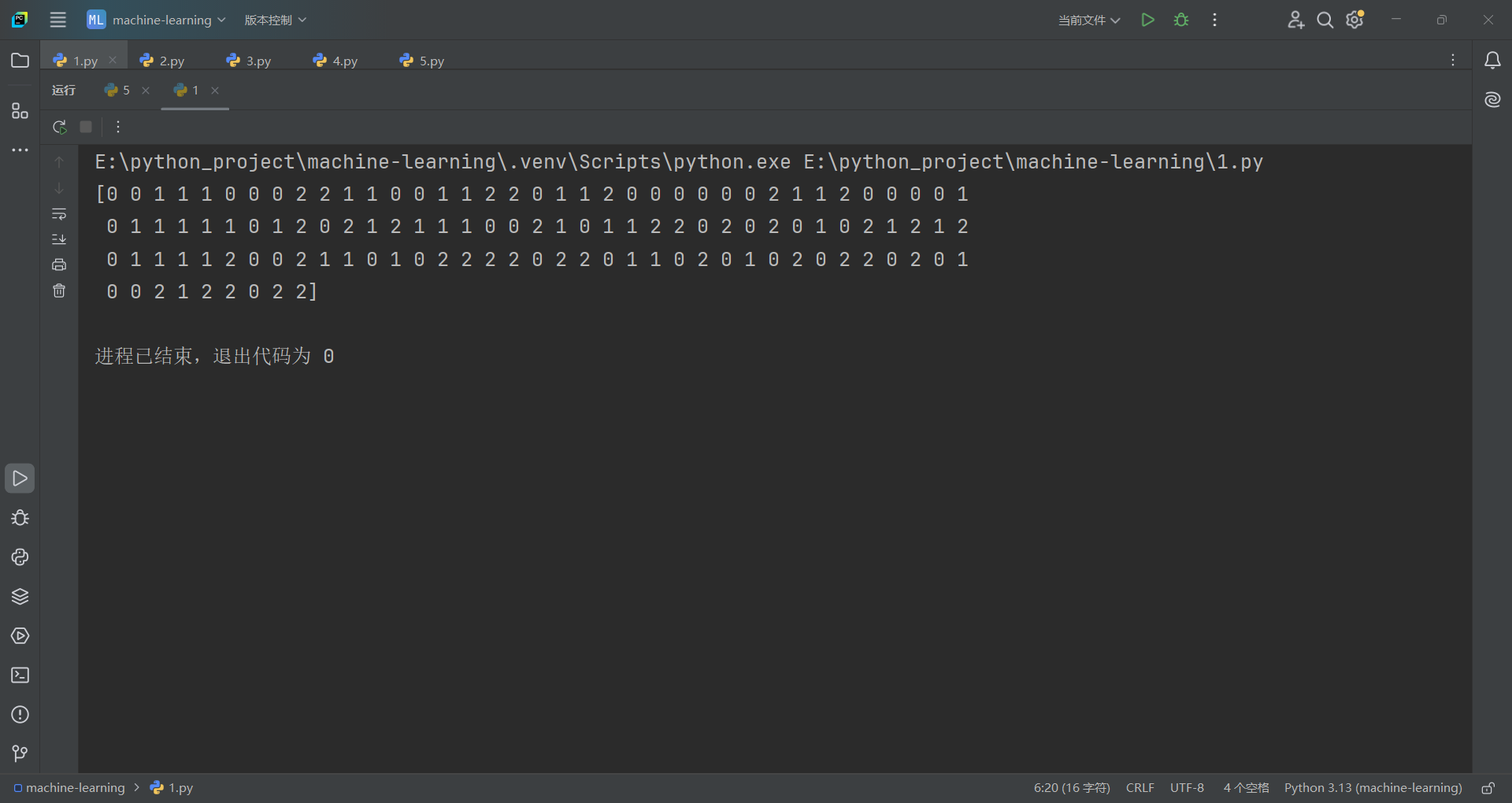Open the Structure tool window icon
The height and width of the screenshot is (803, 1512).
(x=20, y=111)
